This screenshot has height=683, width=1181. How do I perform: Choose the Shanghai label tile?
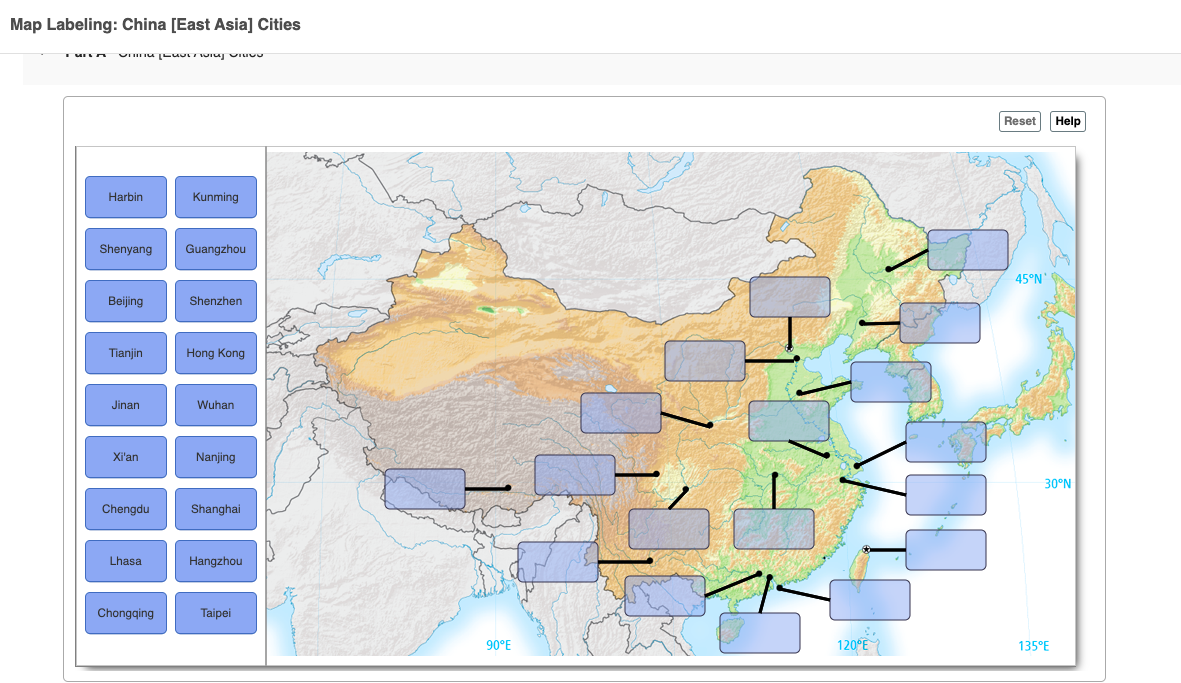(215, 509)
